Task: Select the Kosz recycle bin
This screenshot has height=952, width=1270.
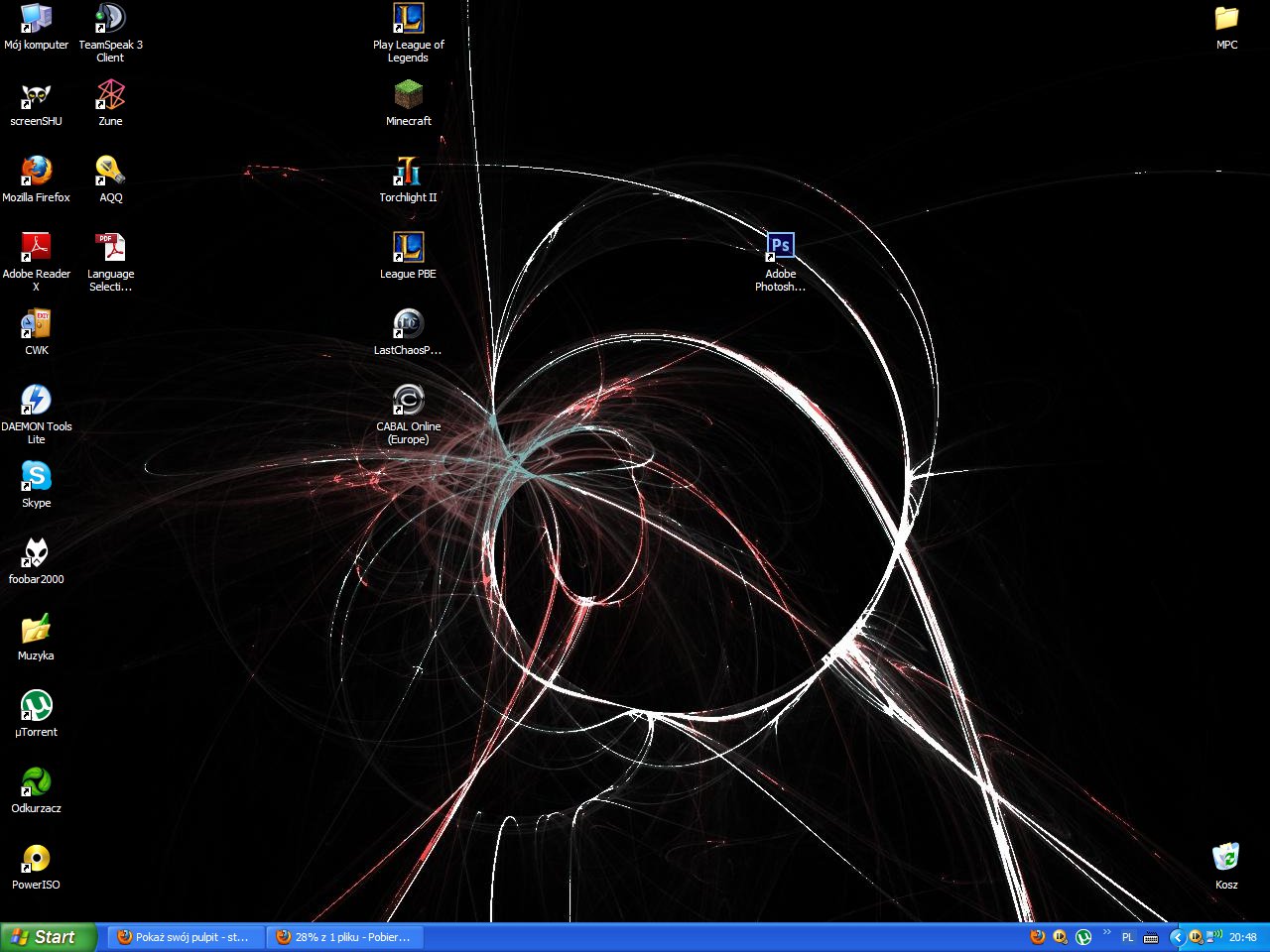Action: point(1226,867)
